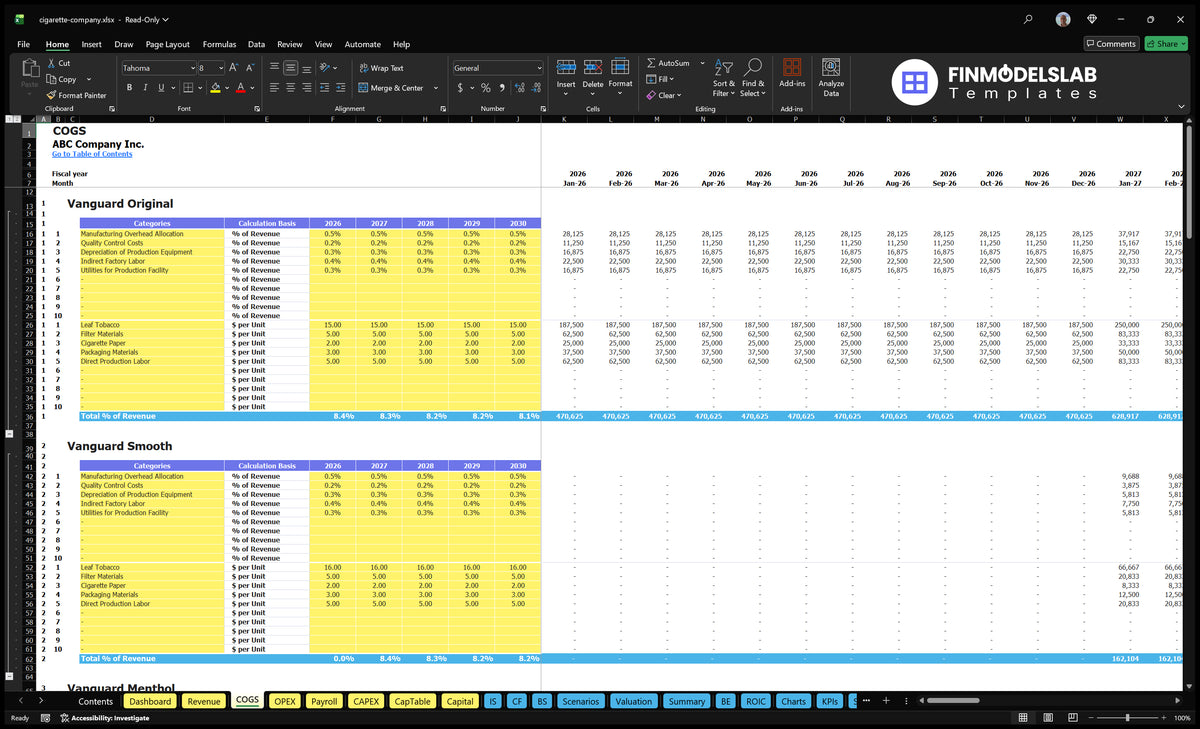Viewport: 1200px width, 729px height.
Task: Select top vertical alignment
Action: pos(275,68)
